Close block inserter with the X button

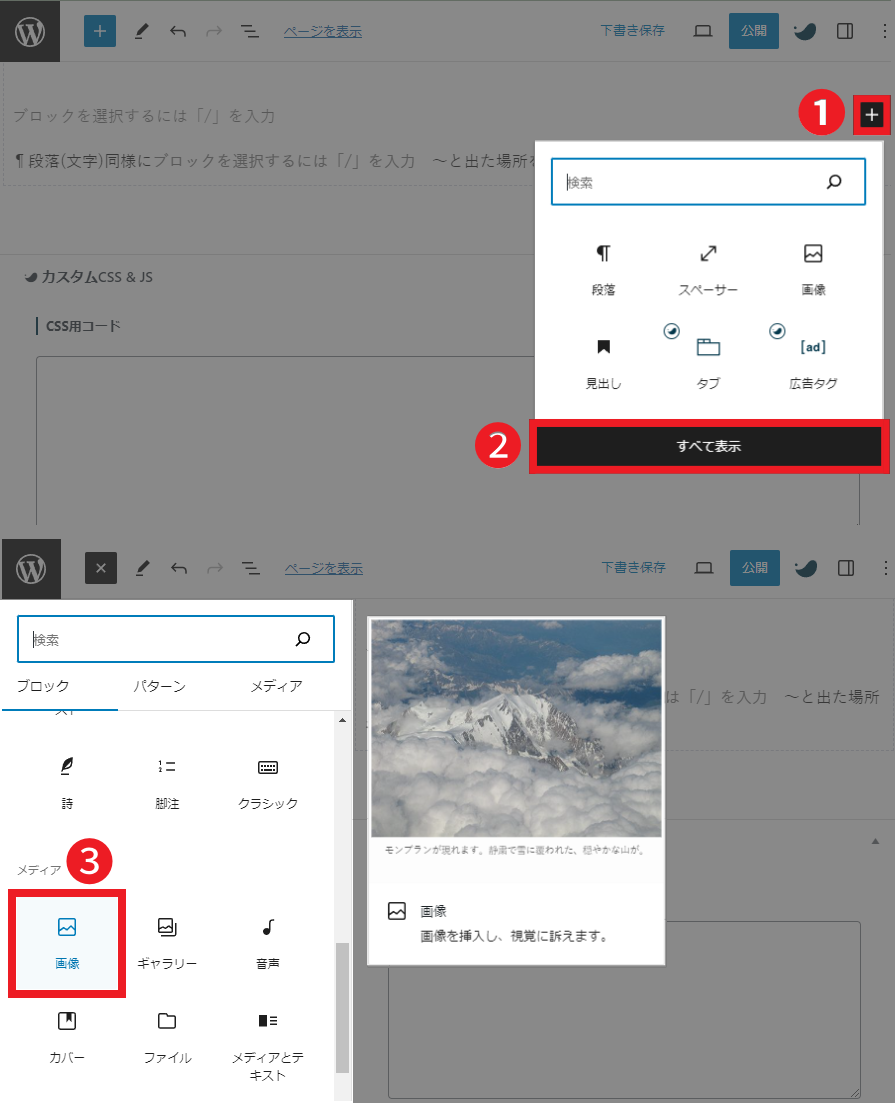pyautogui.click(x=101, y=568)
